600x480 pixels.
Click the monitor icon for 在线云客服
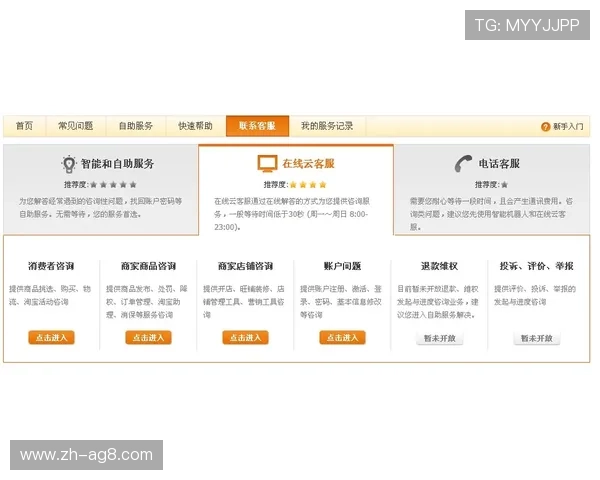click(267, 163)
